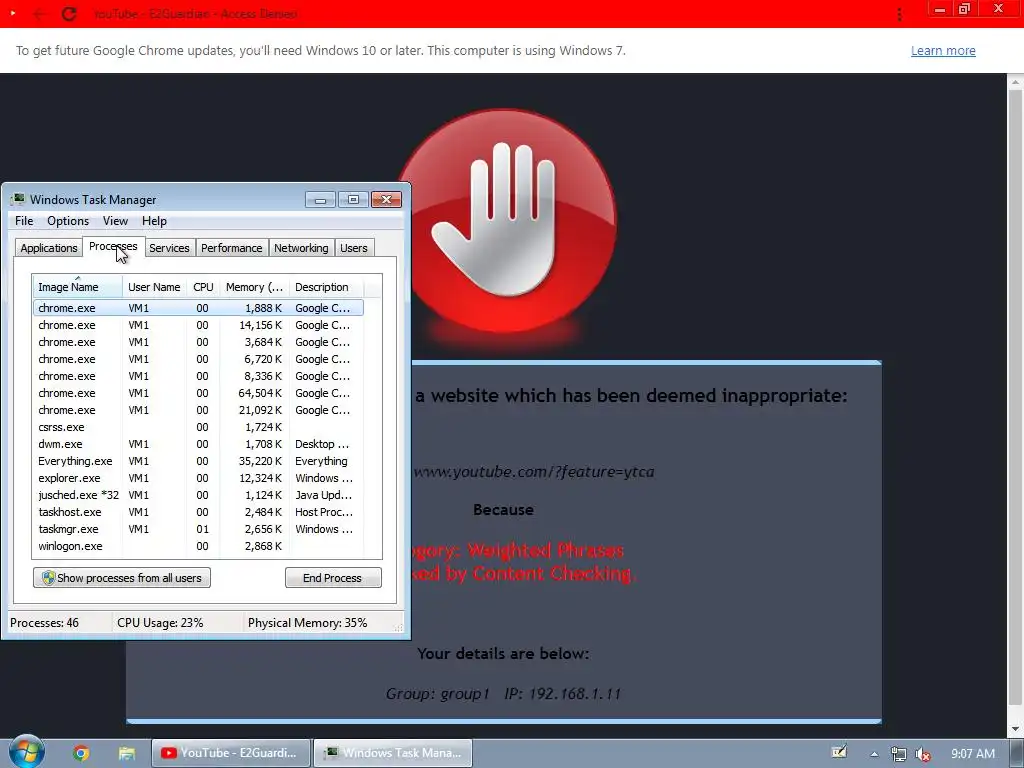1024x768 pixels.
Task: Switch to the Processes tab
Action: (113, 246)
